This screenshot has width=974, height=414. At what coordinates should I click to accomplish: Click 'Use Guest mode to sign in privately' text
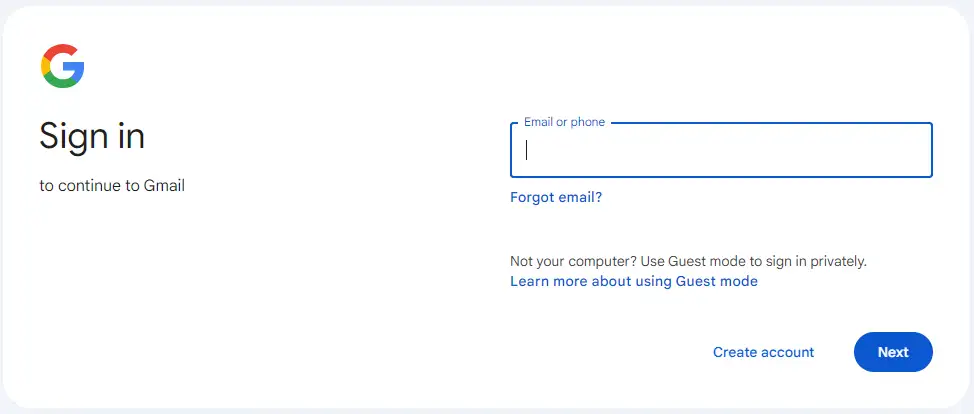point(753,261)
